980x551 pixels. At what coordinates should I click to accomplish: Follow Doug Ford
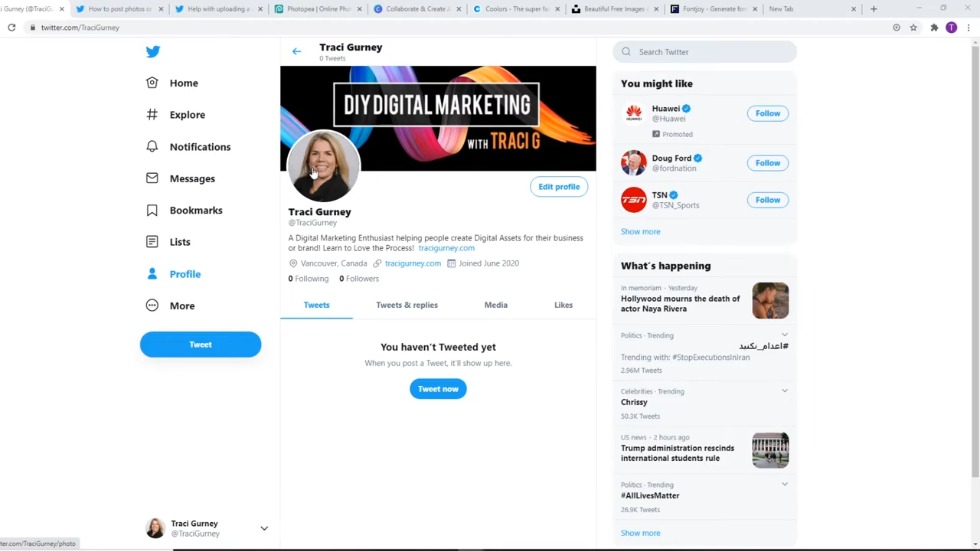point(768,163)
